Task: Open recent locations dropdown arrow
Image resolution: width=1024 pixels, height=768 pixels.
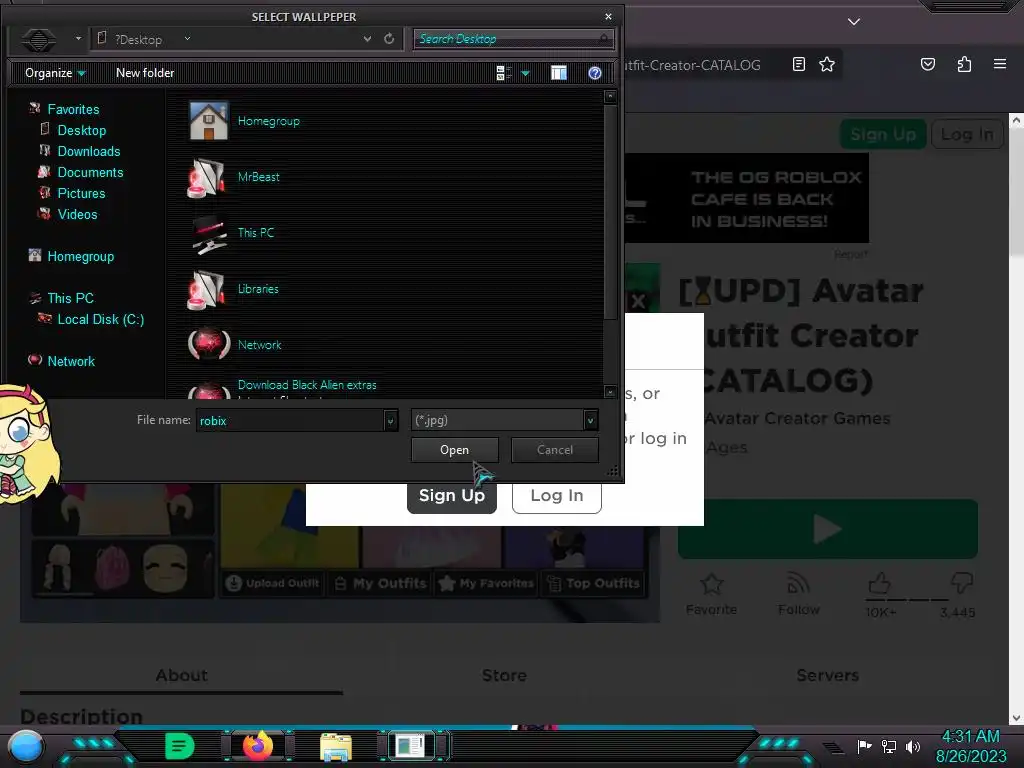Action: click(78, 39)
